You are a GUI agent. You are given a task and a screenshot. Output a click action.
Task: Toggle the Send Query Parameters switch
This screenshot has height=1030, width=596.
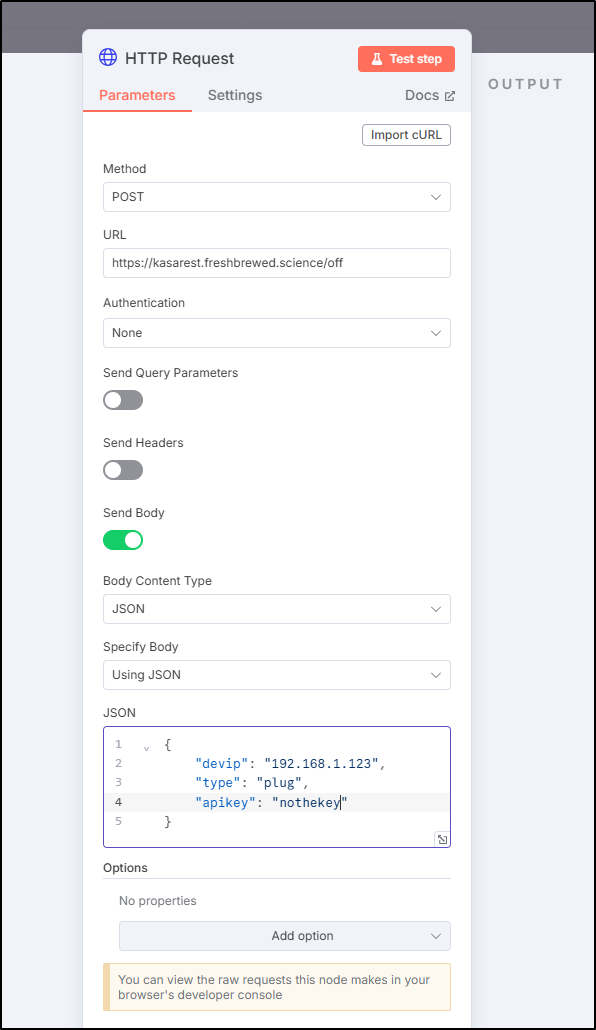point(123,400)
